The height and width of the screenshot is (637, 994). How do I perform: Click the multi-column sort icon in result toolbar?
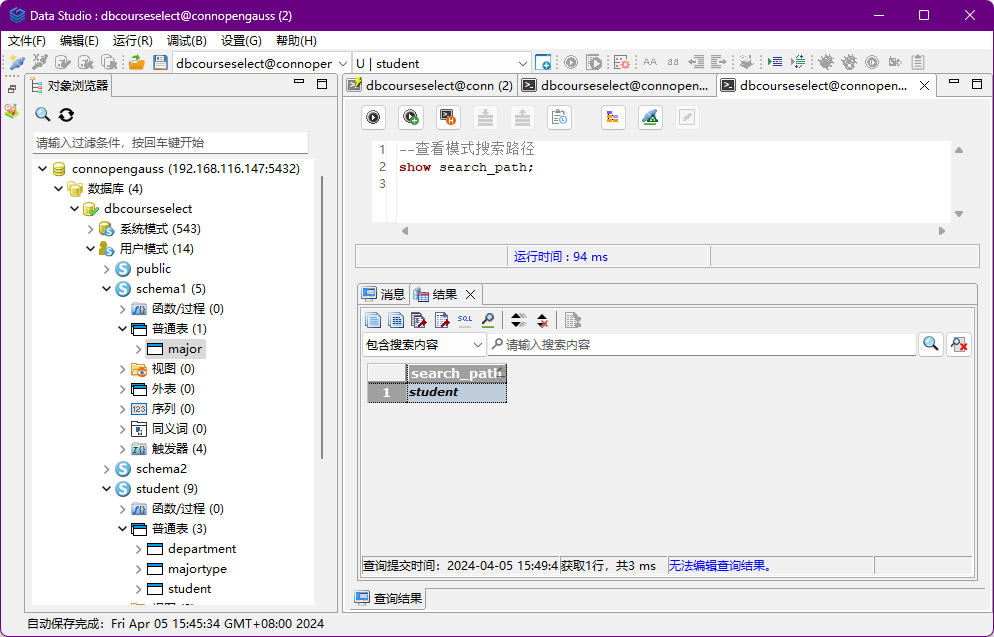click(519, 321)
